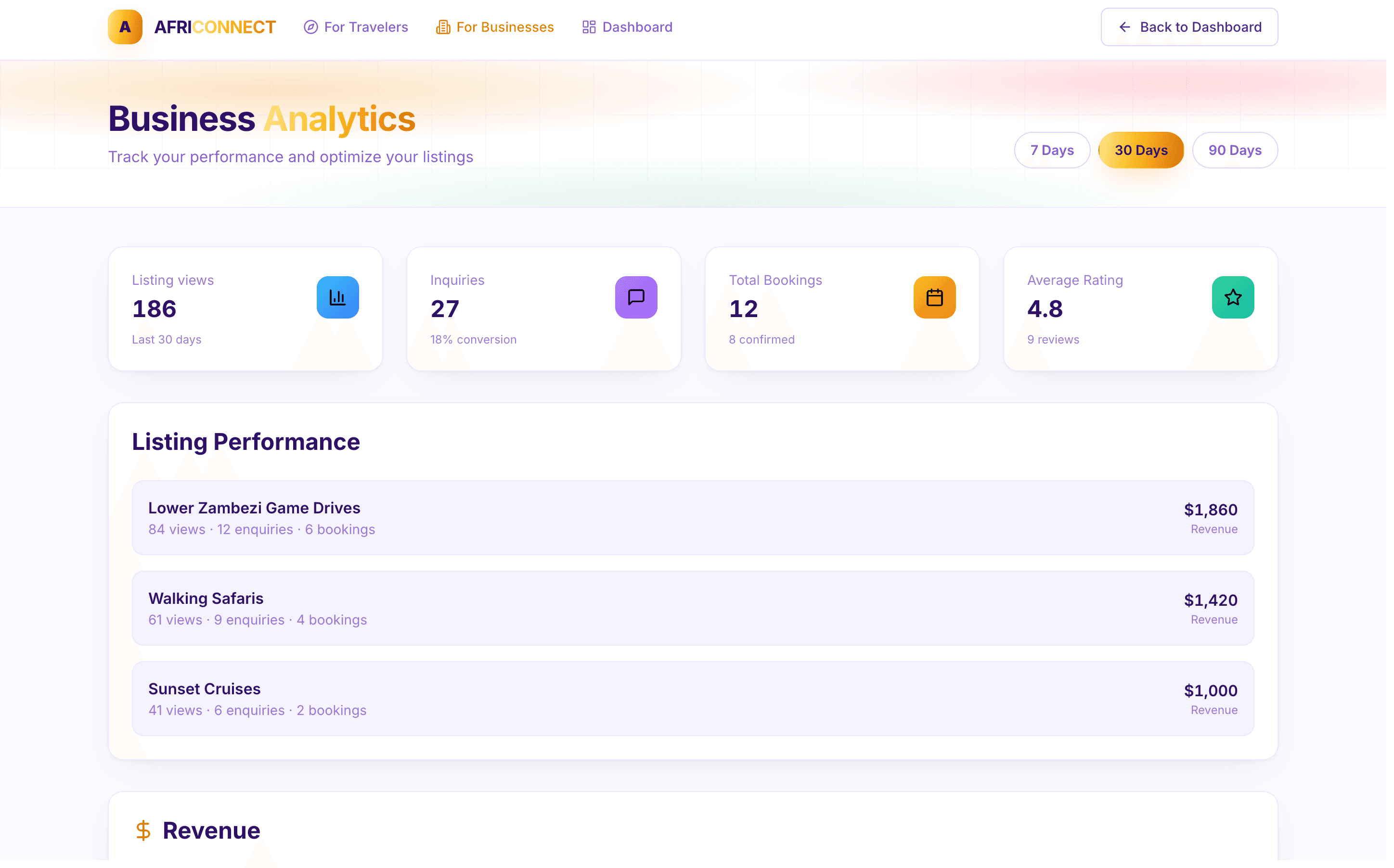Click the Business Analytics page title

pyautogui.click(x=263, y=119)
